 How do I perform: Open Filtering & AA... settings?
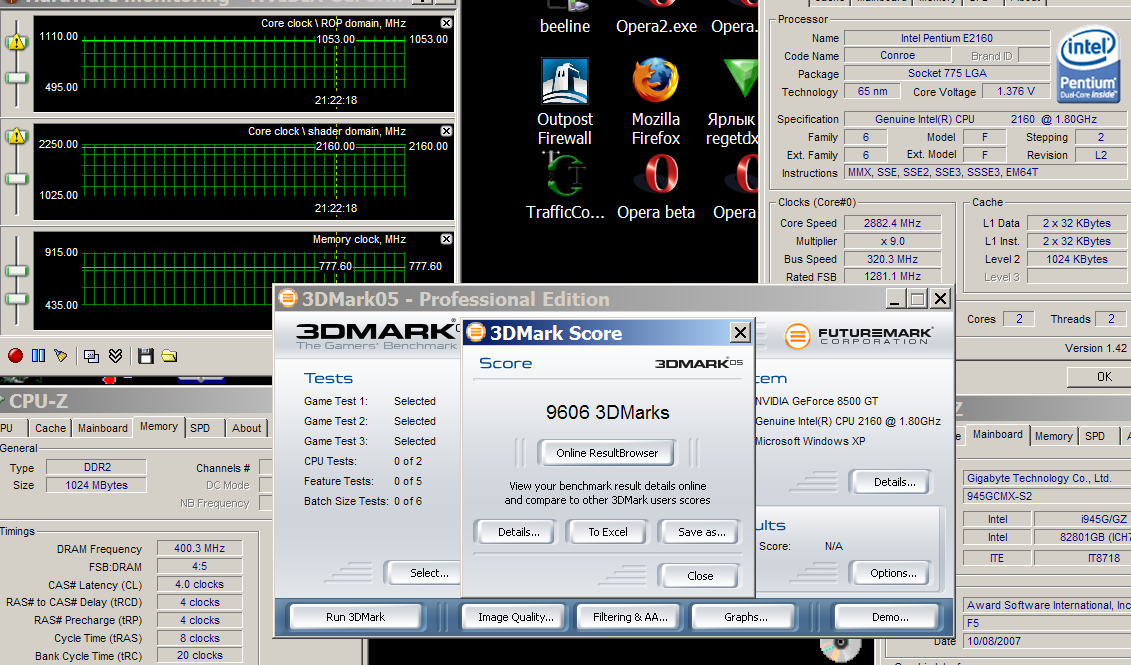630,617
